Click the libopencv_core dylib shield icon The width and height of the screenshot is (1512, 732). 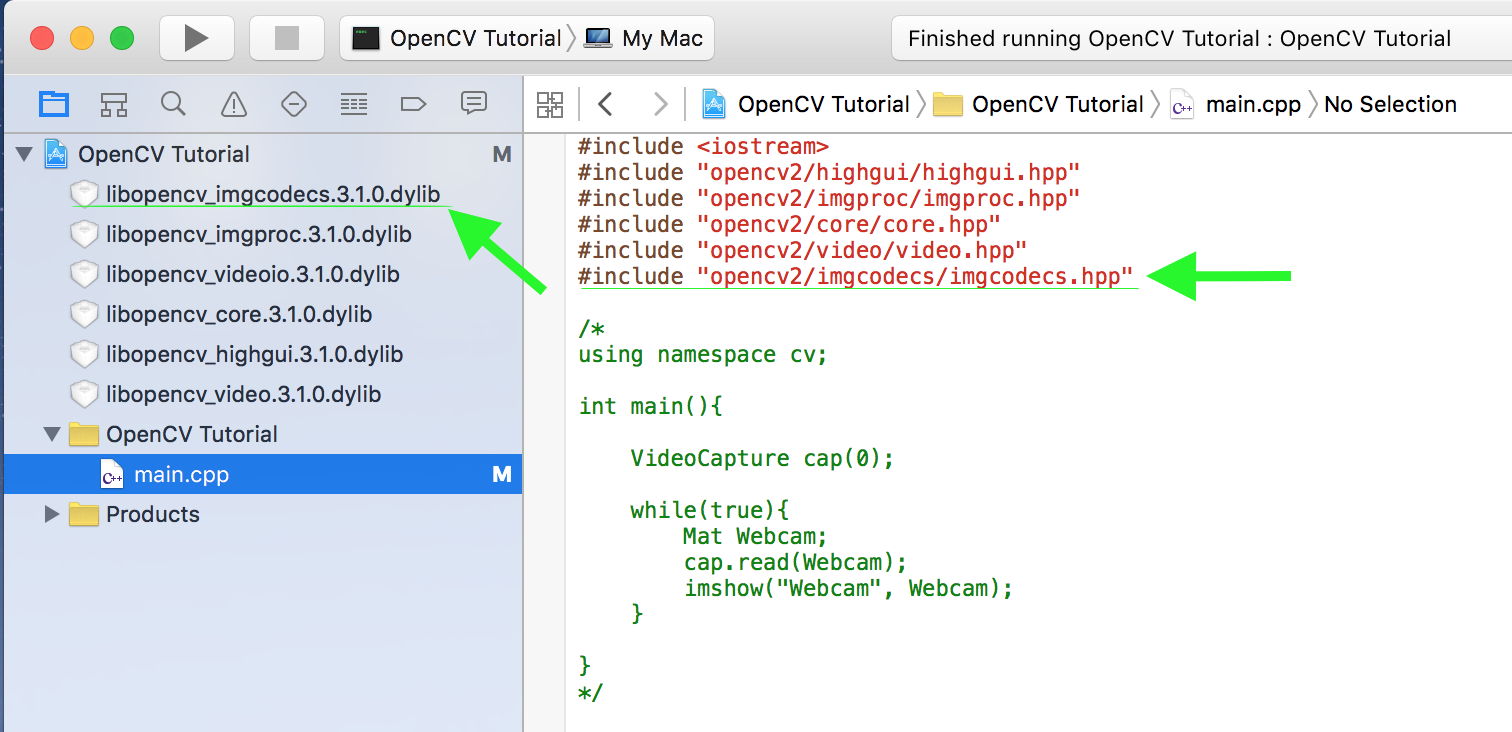coord(84,314)
